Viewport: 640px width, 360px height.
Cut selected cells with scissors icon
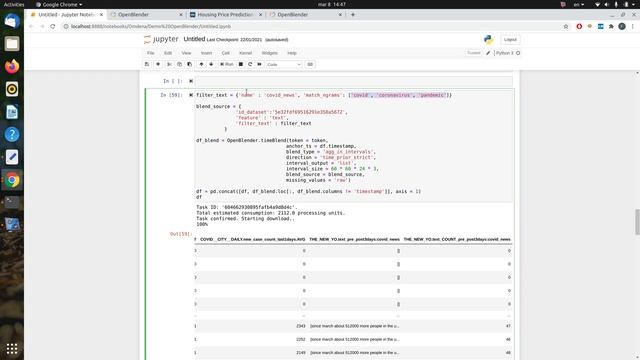tap(169, 64)
